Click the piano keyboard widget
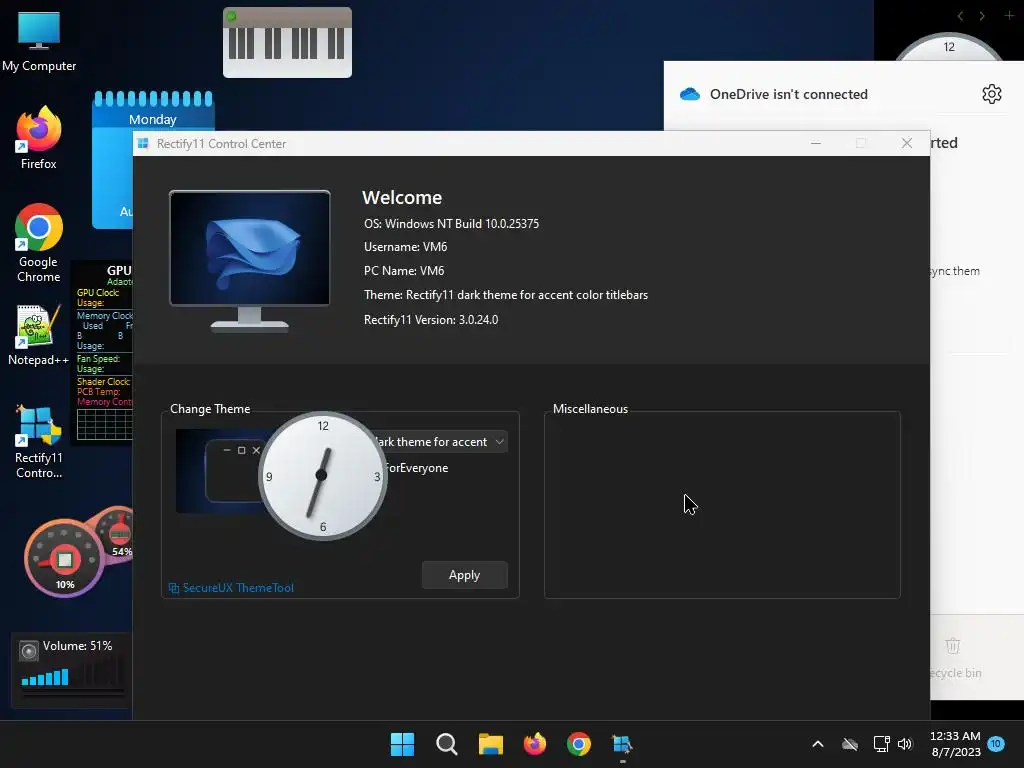The image size is (1024, 768). tap(287, 42)
